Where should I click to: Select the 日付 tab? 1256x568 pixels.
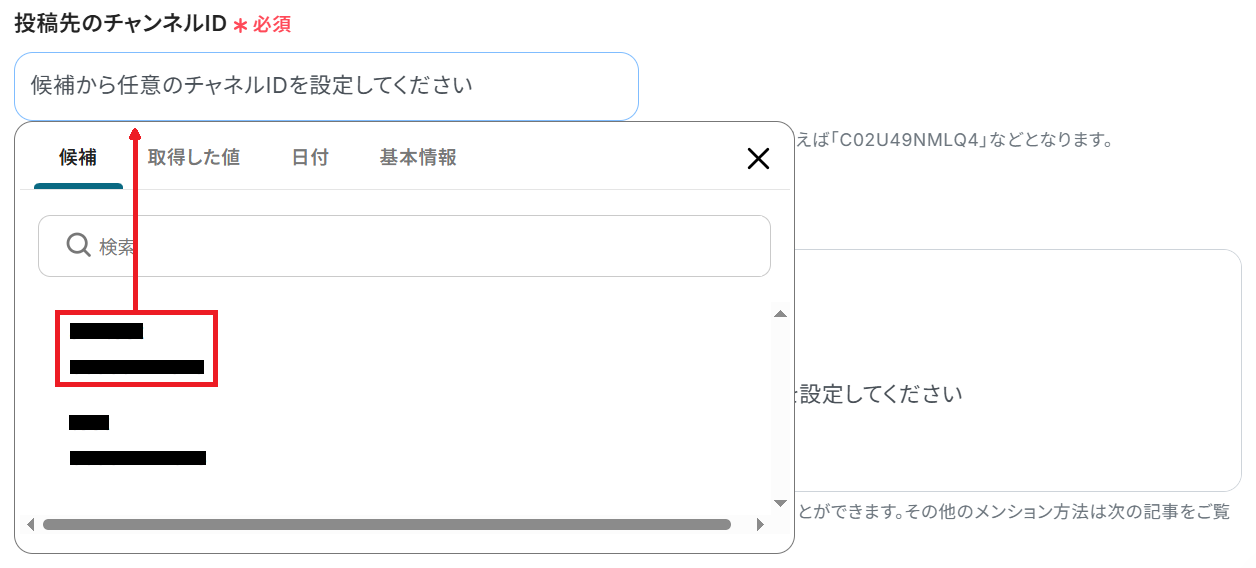(310, 157)
